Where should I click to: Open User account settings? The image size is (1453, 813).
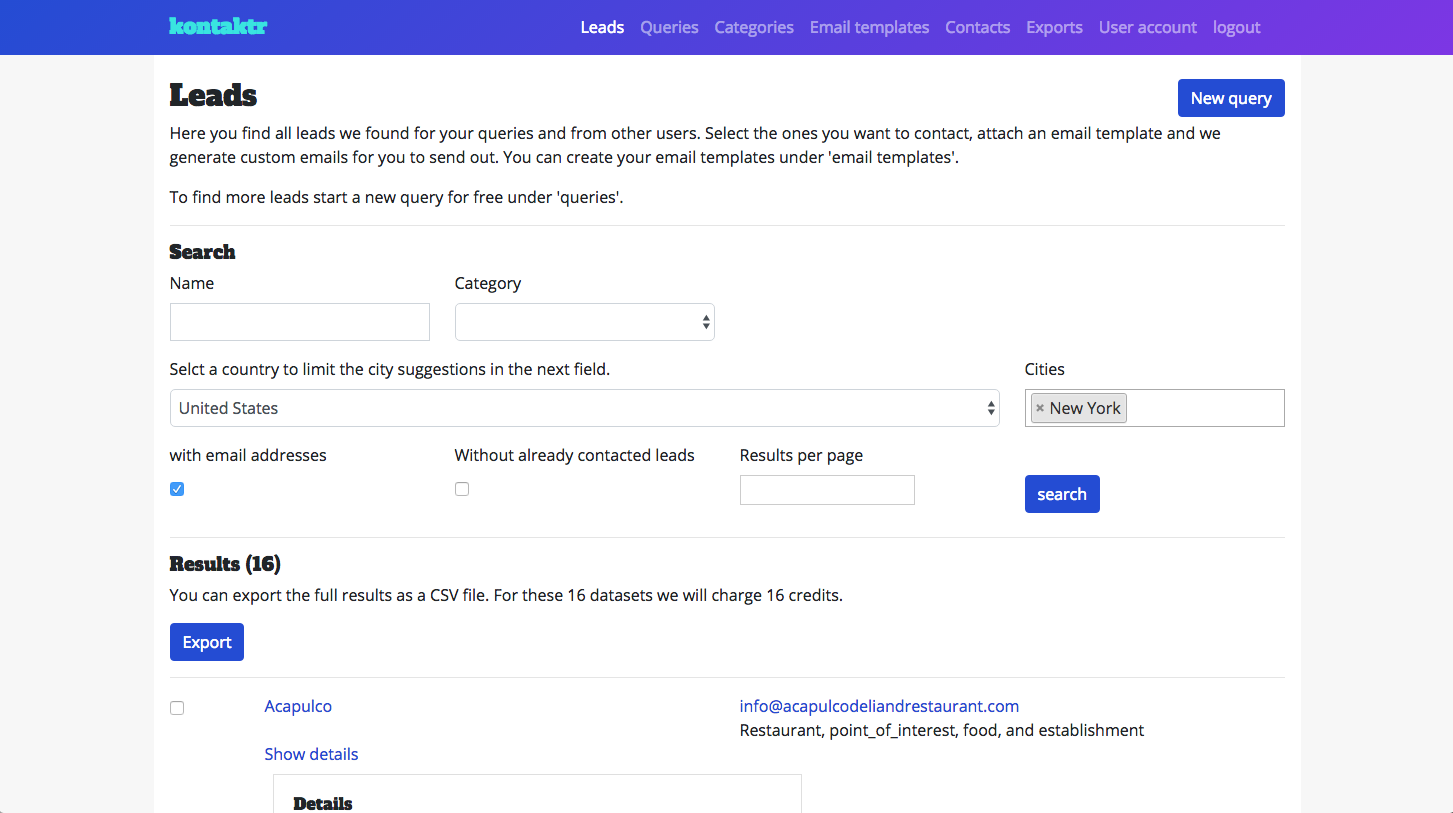coord(1147,27)
